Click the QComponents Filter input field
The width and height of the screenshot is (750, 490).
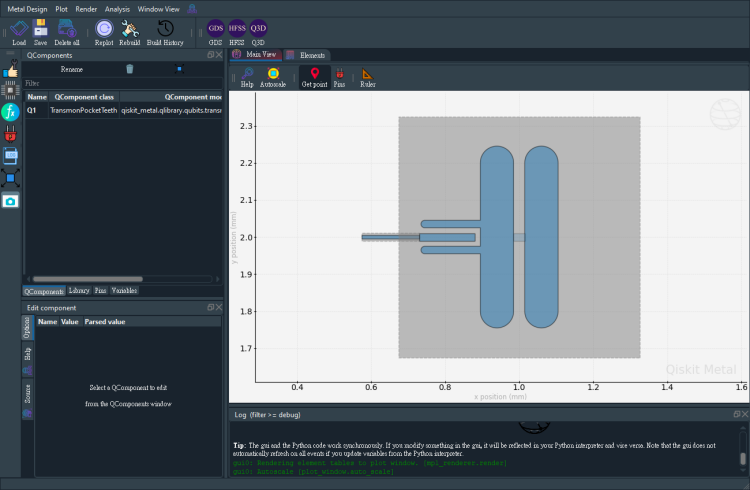pos(122,83)
